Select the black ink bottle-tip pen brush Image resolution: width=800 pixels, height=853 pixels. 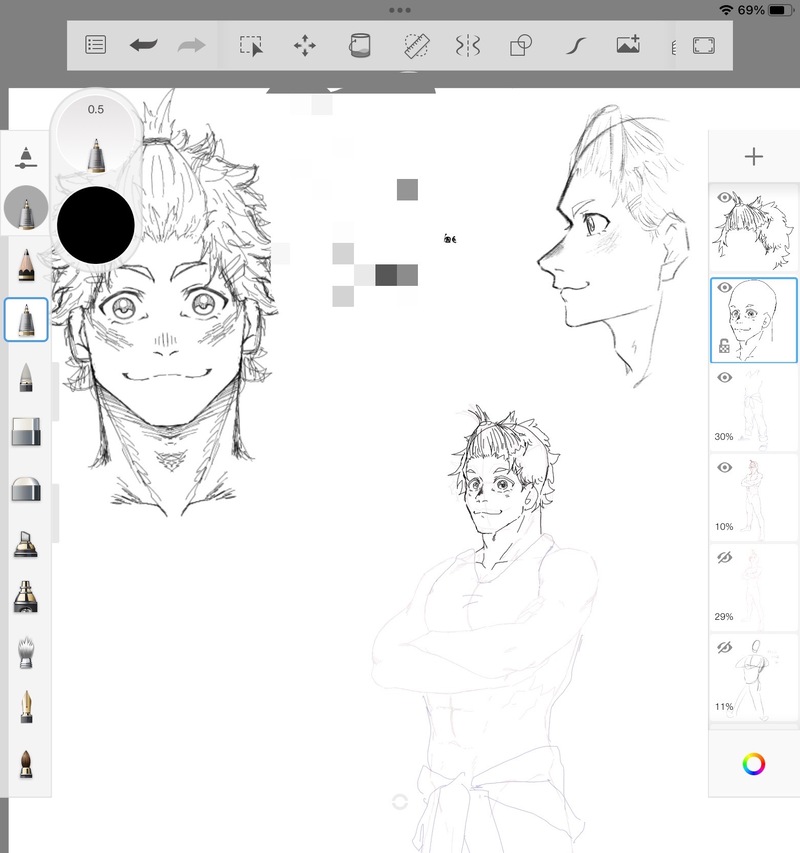coord(26,597)
